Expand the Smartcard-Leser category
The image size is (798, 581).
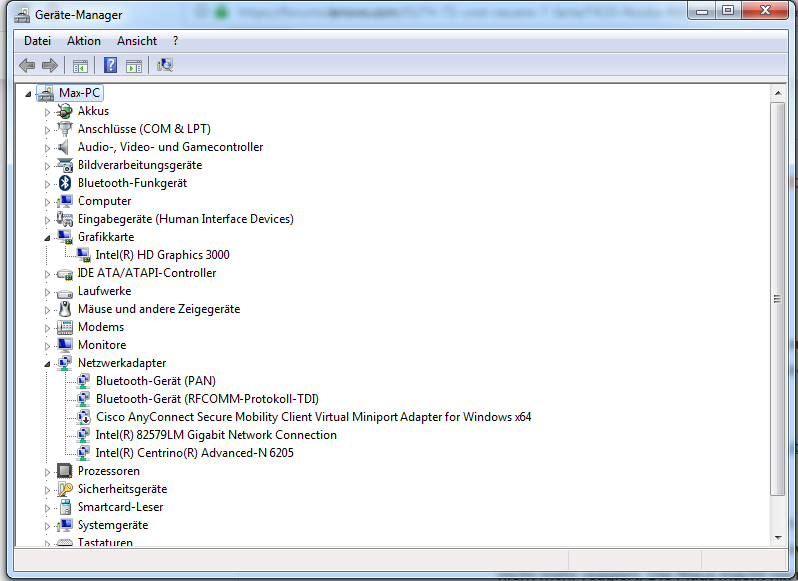[x=47, y=508]
